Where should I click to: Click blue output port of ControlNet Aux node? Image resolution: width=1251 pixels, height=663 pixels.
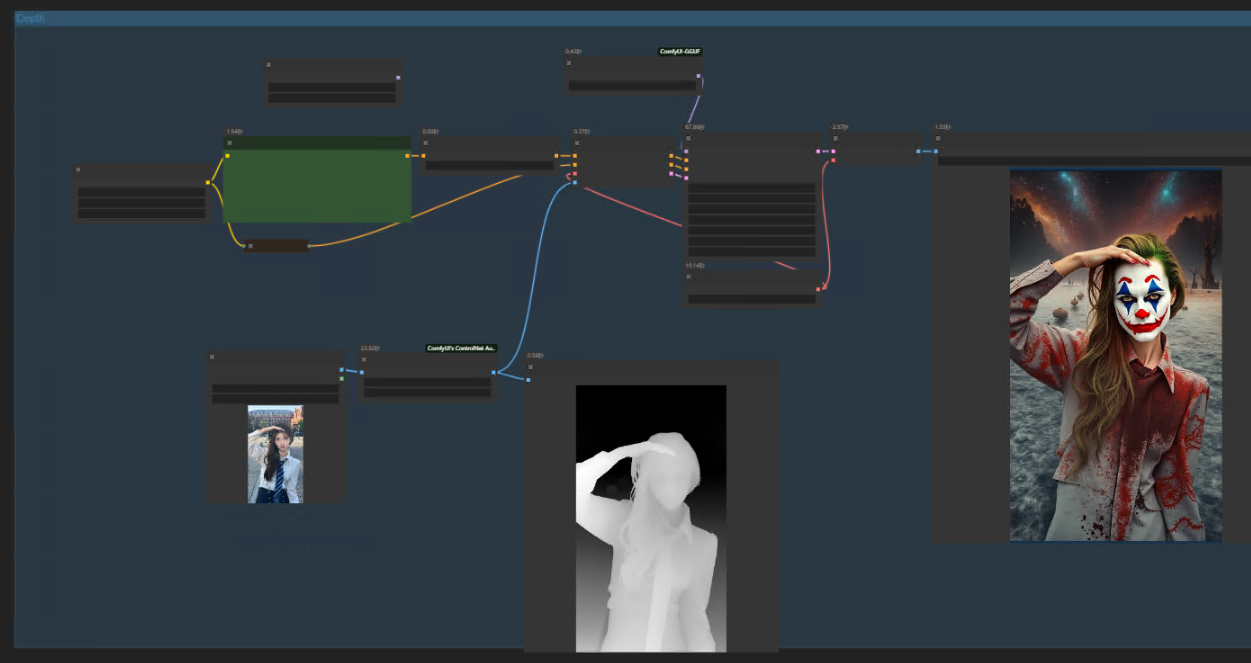click(x=493, y=372)
